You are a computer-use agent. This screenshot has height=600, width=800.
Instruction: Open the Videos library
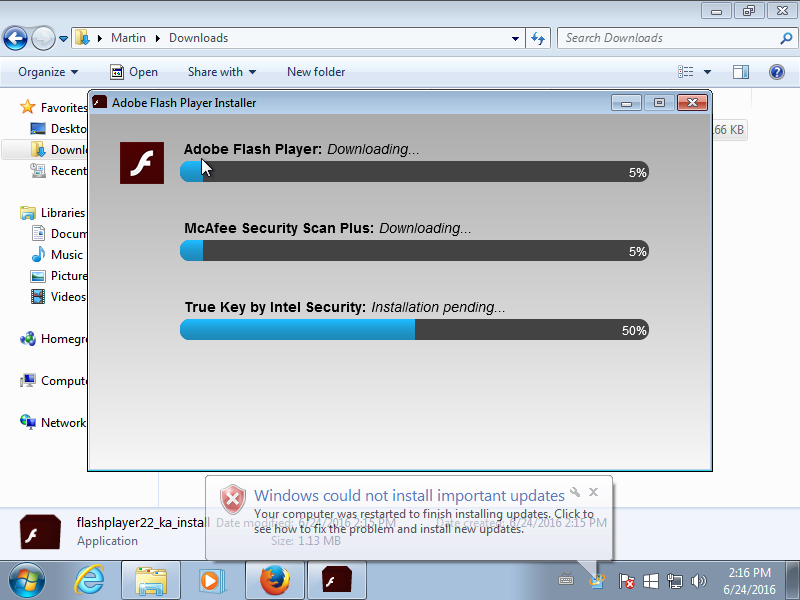coord(58,296)
